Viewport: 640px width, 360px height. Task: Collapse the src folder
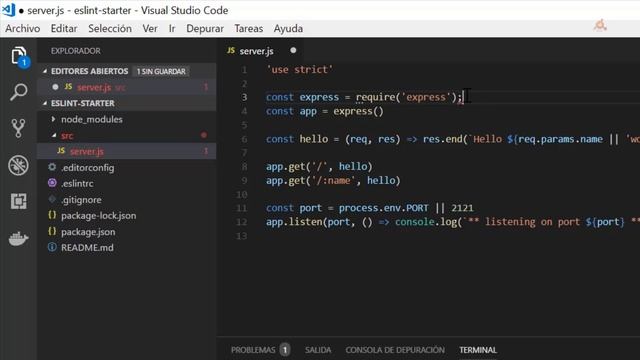(x=54, y=135)
